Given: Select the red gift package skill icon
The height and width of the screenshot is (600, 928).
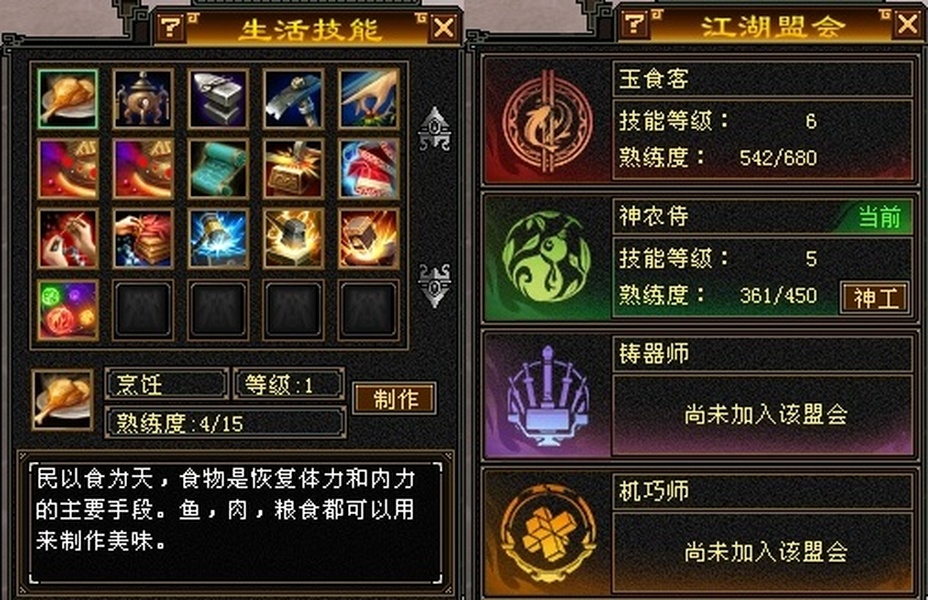Looking at the screenshot, I should point(368,169).
